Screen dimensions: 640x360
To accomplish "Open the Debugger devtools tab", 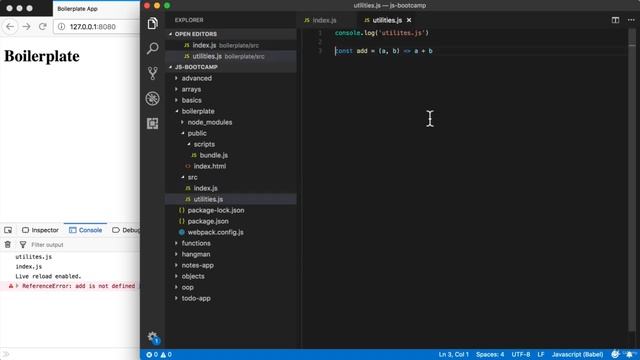I will point(126,230).
